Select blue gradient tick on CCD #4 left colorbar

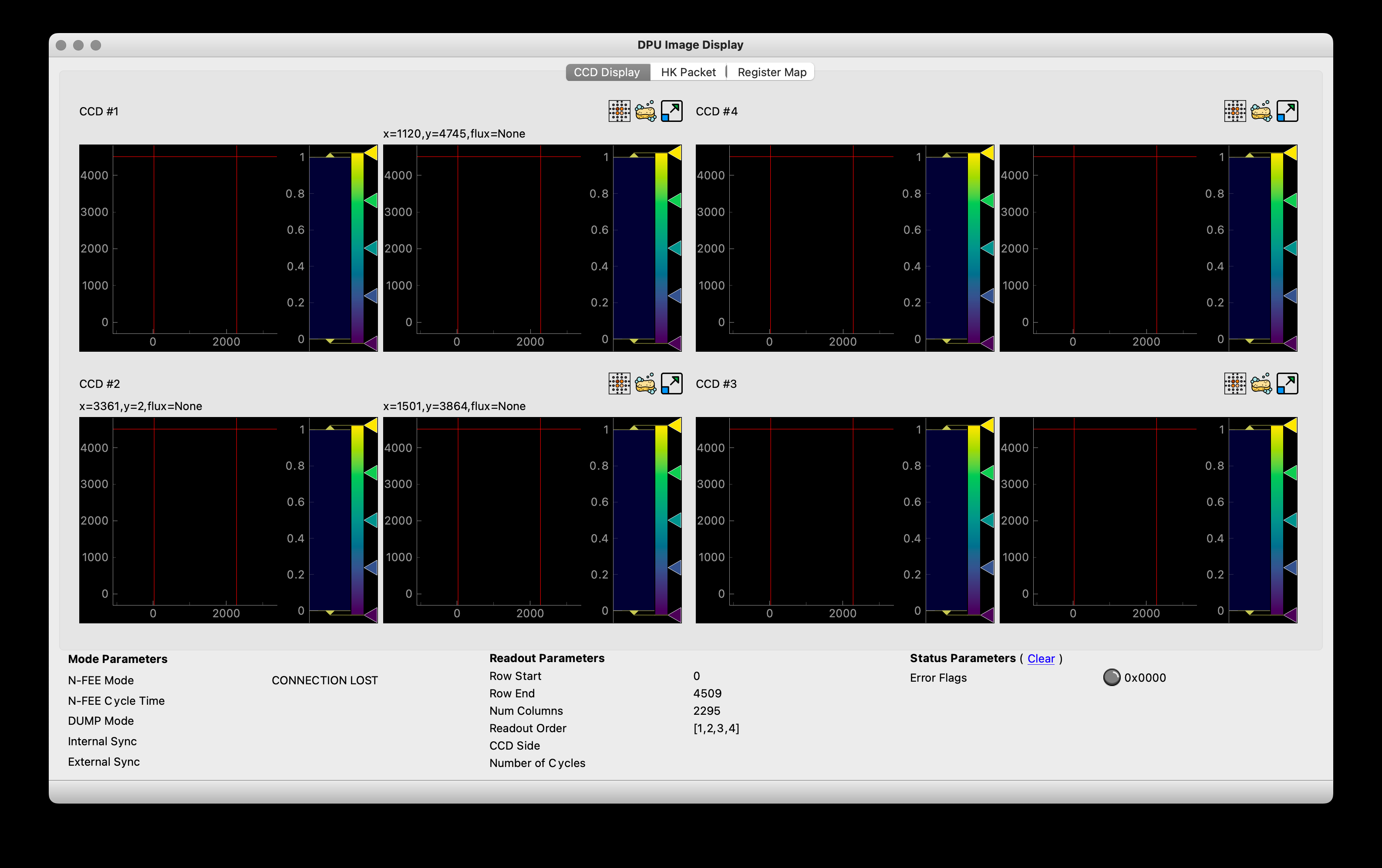click(x=988, y=296)
